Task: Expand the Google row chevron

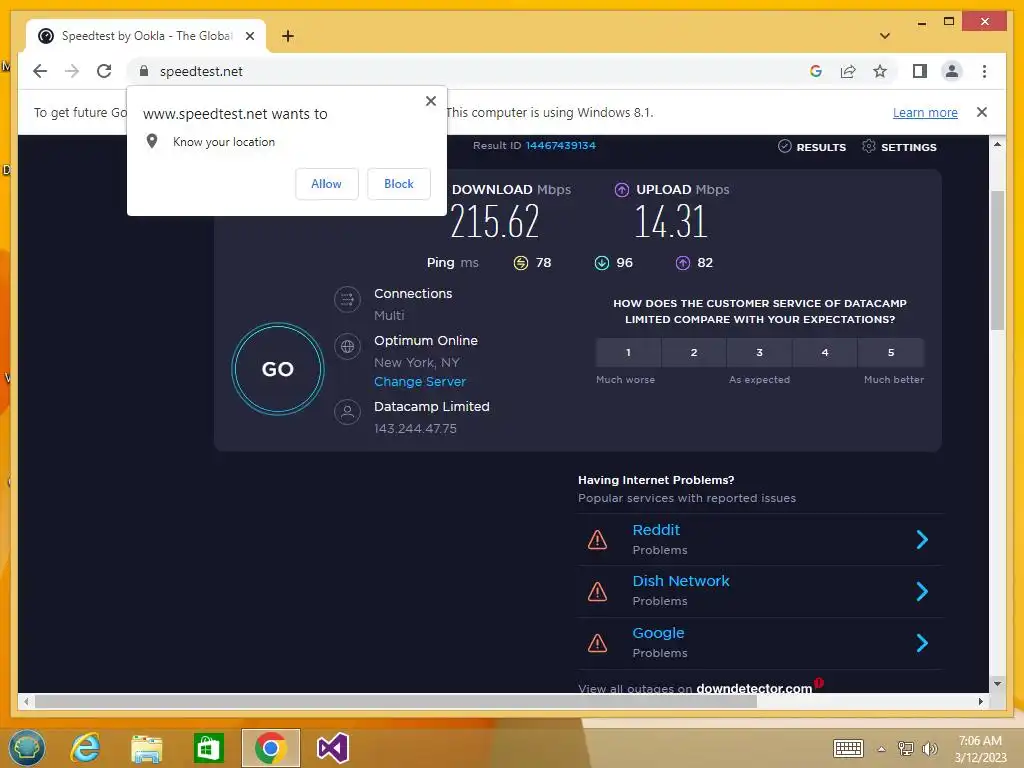Action: 921,643
